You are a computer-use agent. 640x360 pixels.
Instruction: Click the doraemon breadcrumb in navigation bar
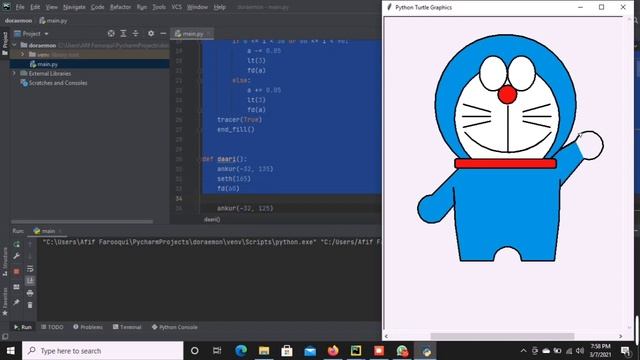tap(18, 20)
